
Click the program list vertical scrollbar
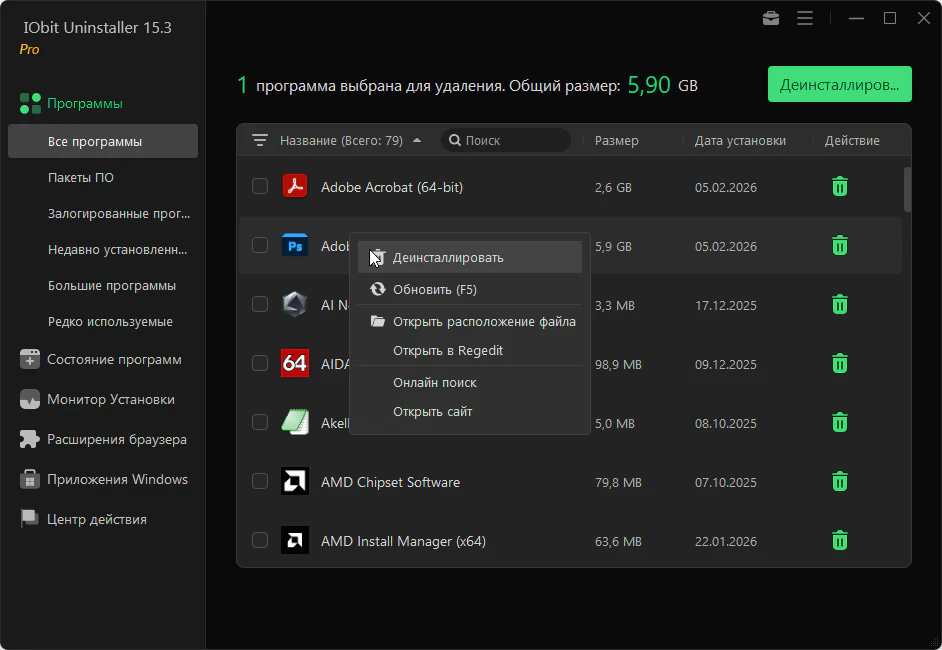[x=907, y=188]
